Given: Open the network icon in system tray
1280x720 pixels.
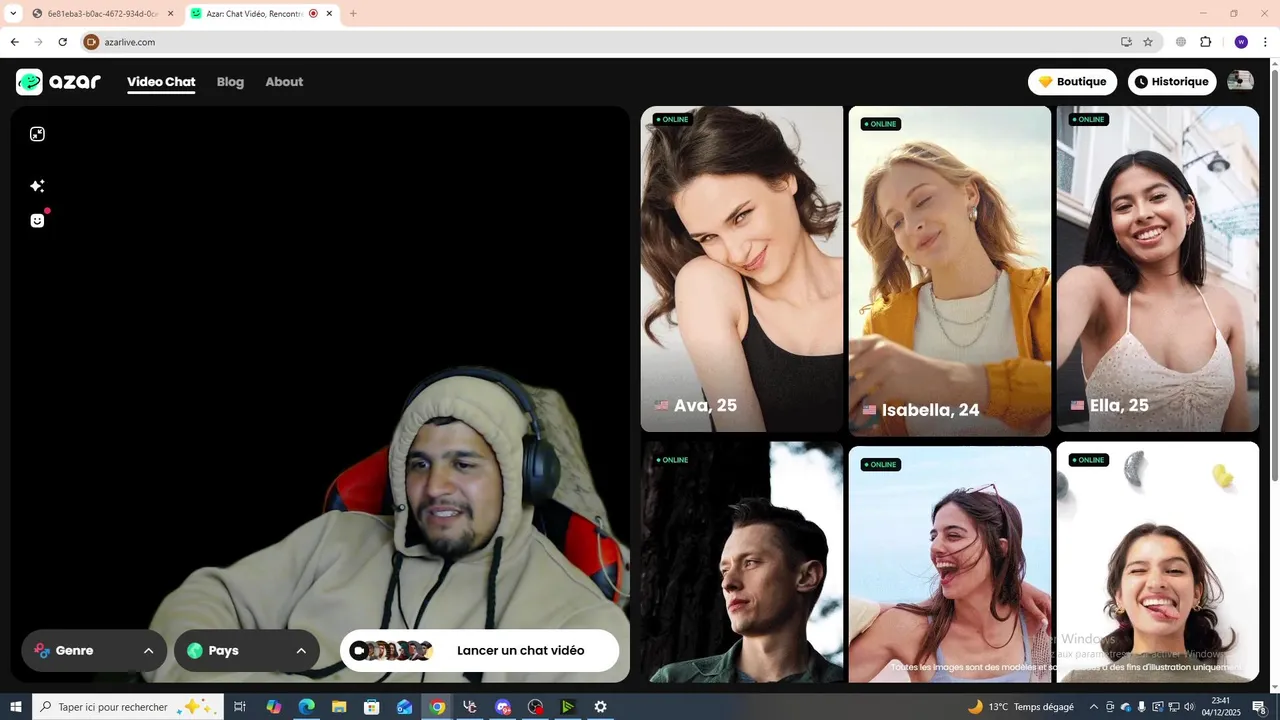Looking at the screenshot, I should 1174,707.
